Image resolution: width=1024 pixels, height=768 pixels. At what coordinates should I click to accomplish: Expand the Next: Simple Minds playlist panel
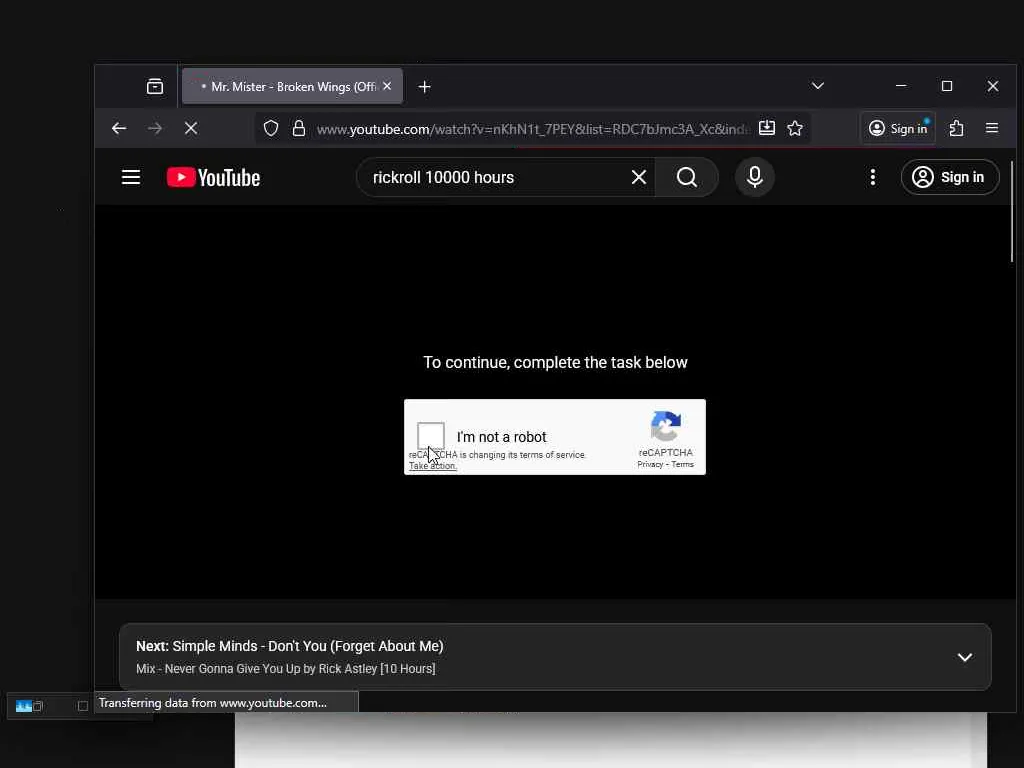click(x=965, y=657)
